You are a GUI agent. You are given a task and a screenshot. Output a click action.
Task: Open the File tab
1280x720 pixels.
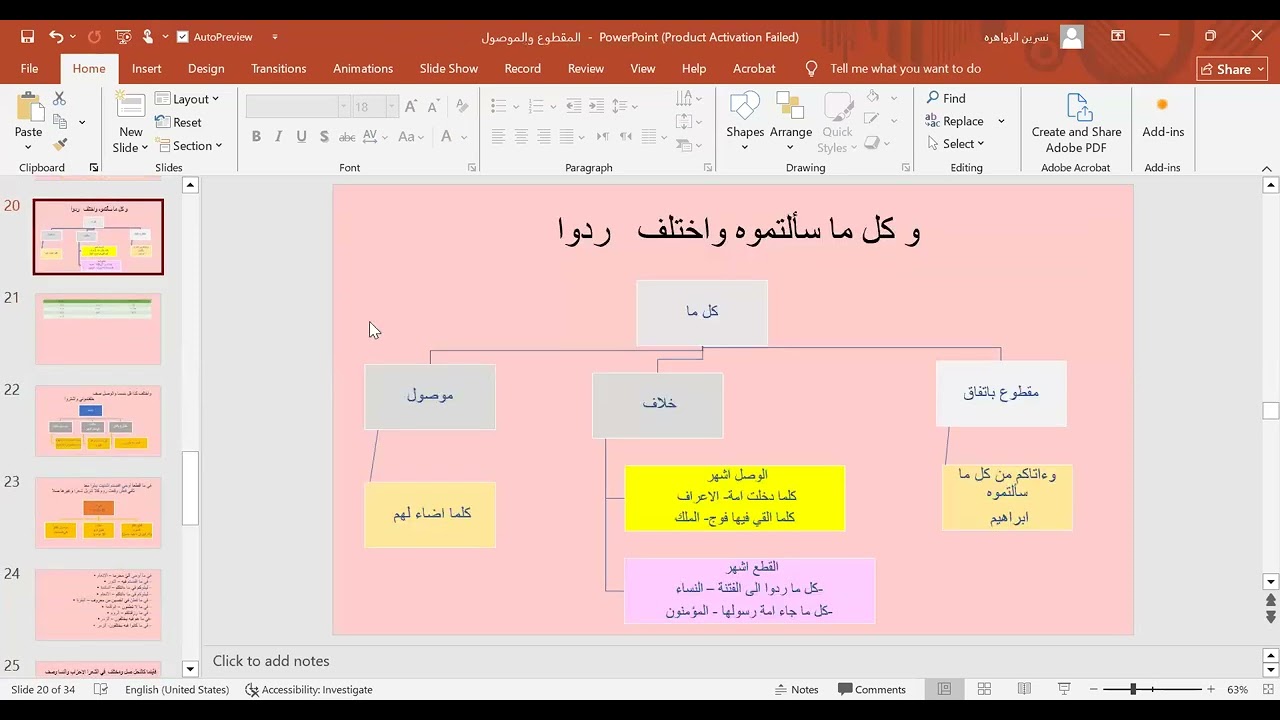pos(30,69)
